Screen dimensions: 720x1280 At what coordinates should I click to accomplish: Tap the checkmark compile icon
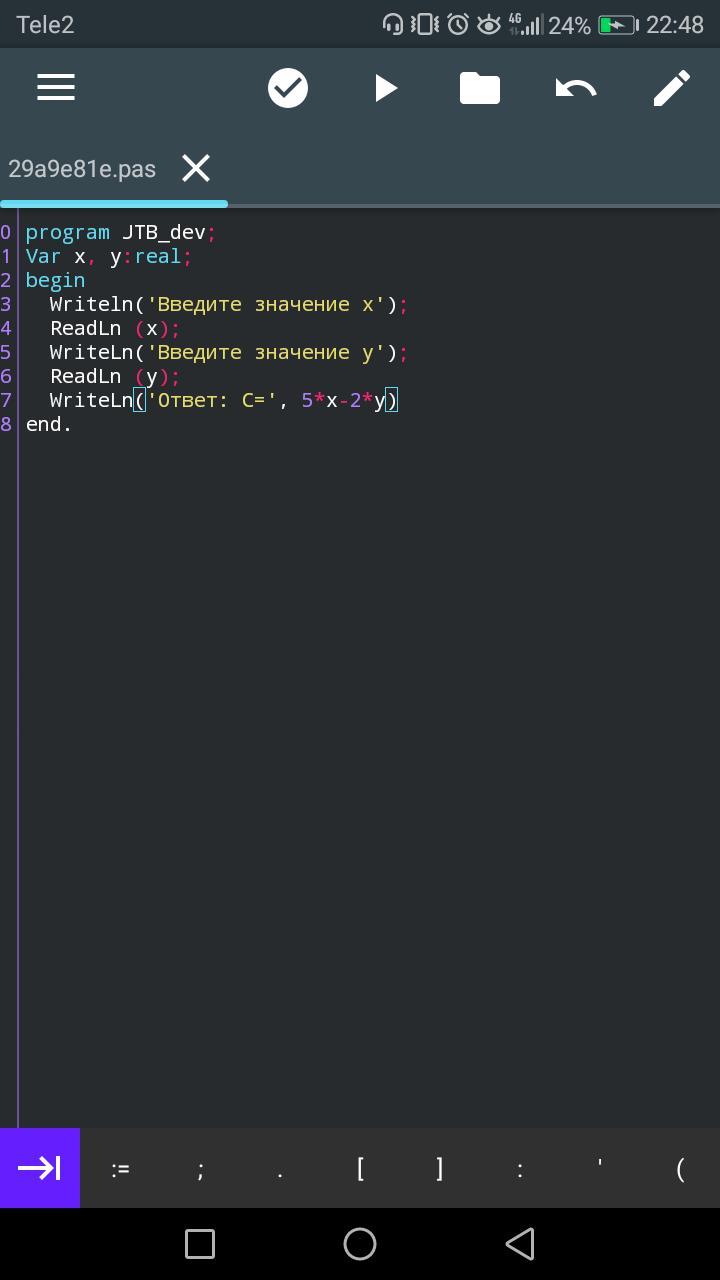click(x=288, y=88)
